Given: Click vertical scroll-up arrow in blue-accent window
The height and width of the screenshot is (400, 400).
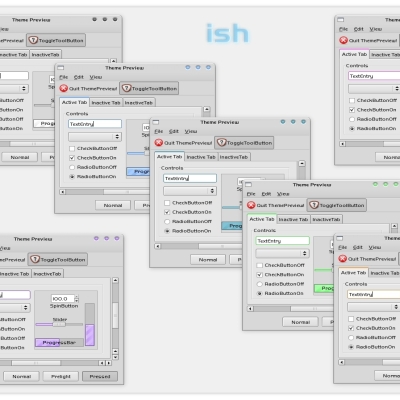Looking at the screenshot, I should pos(207,109).
